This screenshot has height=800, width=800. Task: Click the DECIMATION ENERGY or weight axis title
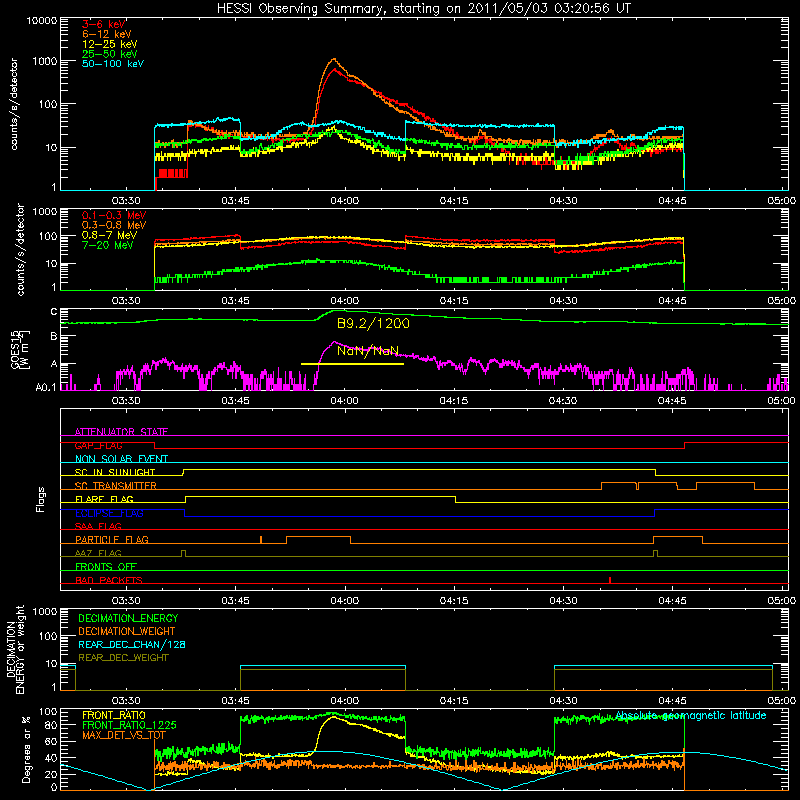[x=15, y=649]
